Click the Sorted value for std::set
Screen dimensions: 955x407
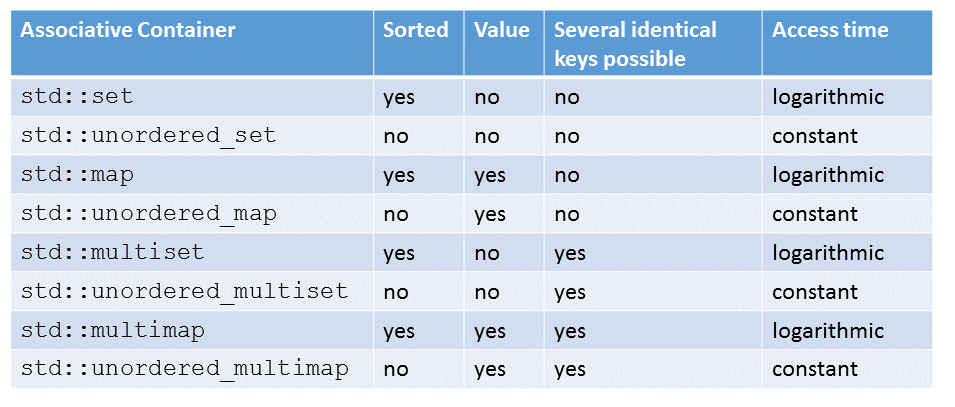[399, 97]
